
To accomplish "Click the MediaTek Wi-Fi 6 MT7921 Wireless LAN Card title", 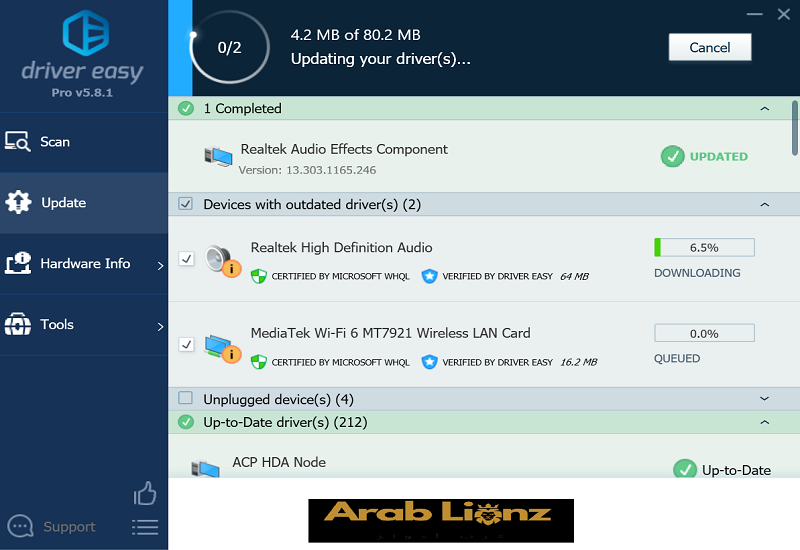I will (390, 333).
